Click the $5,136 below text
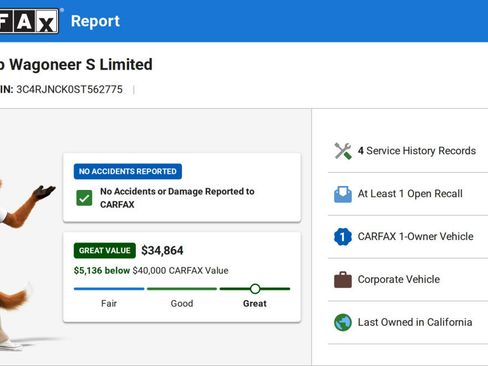Image resolution: width=488 pixels, height=366 pixels. click(102, 270)
